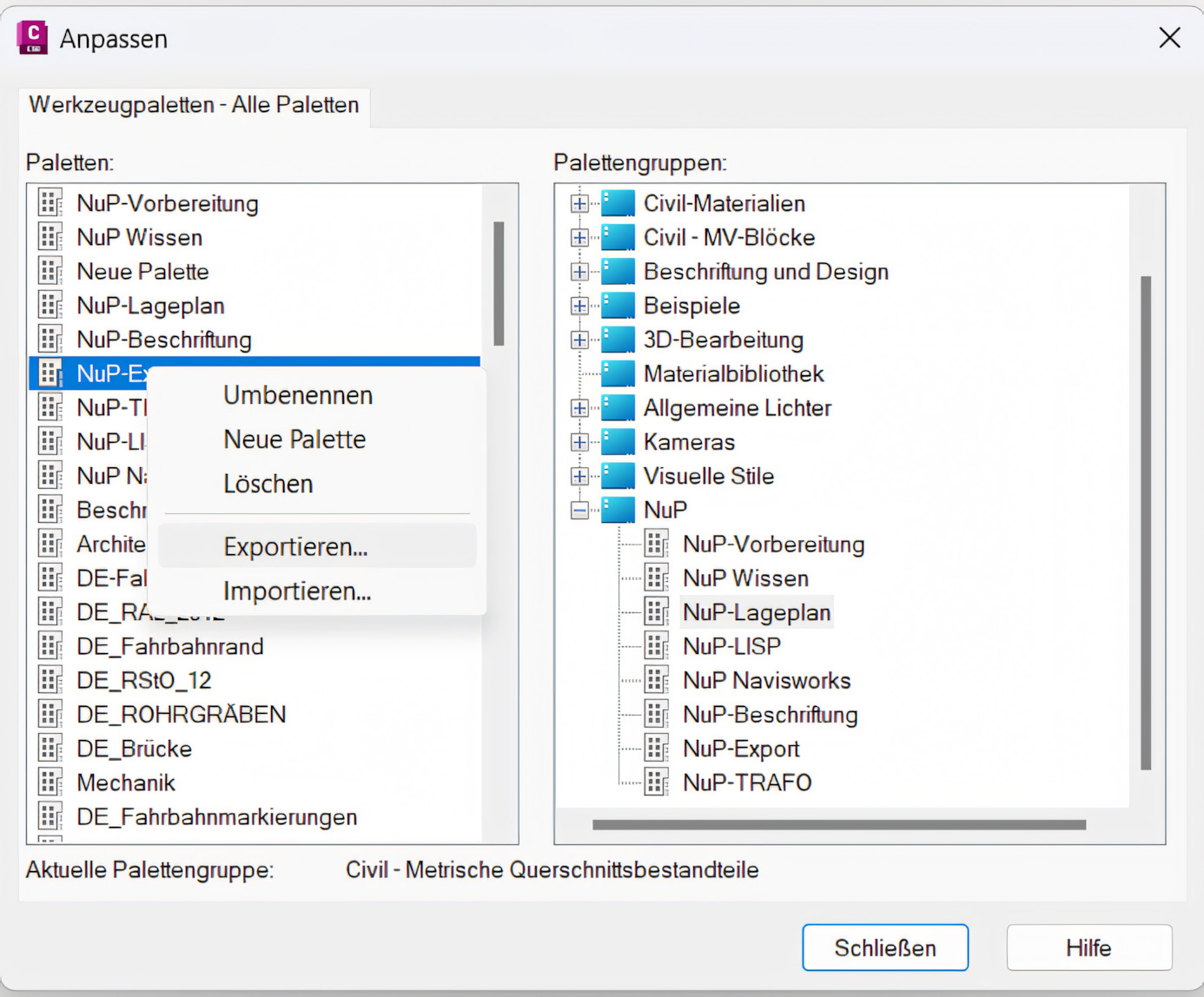Expand the 3D-Bearbeitung group

579,340
